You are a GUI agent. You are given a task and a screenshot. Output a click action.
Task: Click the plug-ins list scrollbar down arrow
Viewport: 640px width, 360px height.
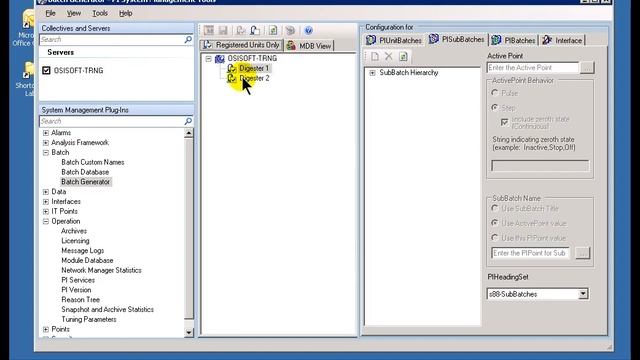point(189,332)
